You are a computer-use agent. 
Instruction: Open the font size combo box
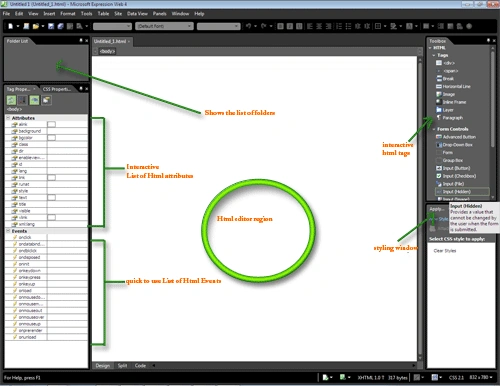[x=218, y=26]
